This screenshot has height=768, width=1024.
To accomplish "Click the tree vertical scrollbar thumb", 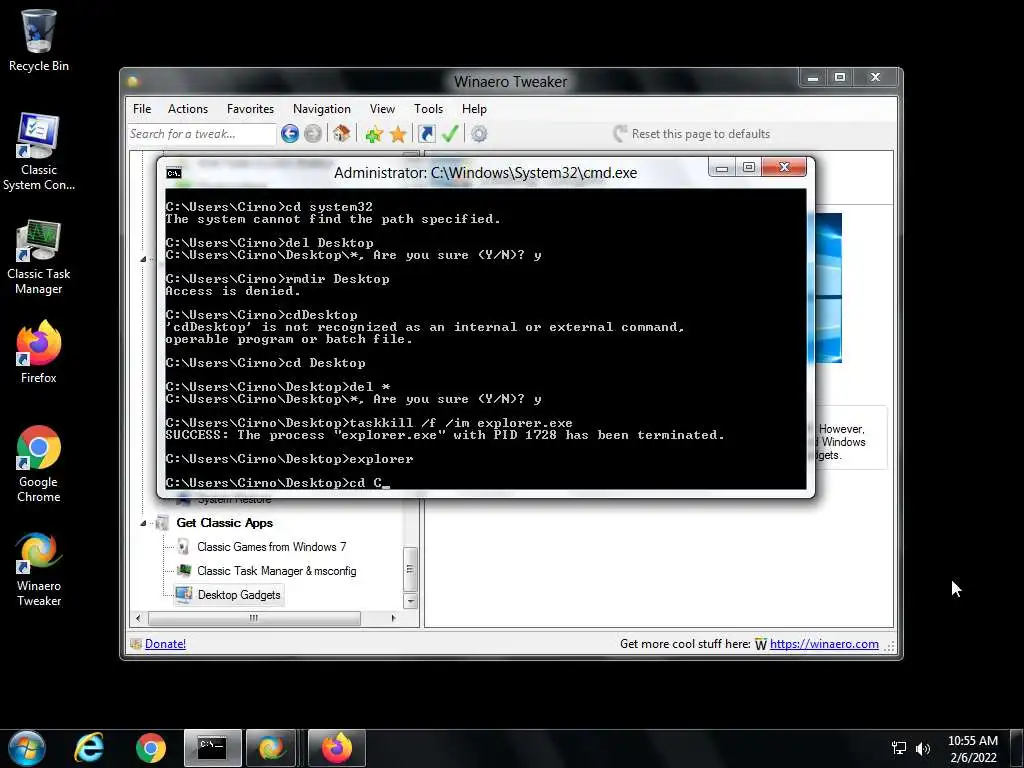I will tap(411, 569).
